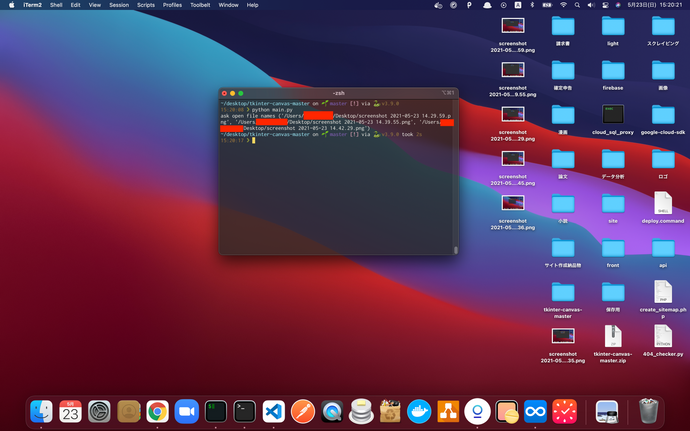Open Amphetamine pill icon in Dock
Viewport: 690px width, 431px height.
pyautogui.click(x=506, y=412)
